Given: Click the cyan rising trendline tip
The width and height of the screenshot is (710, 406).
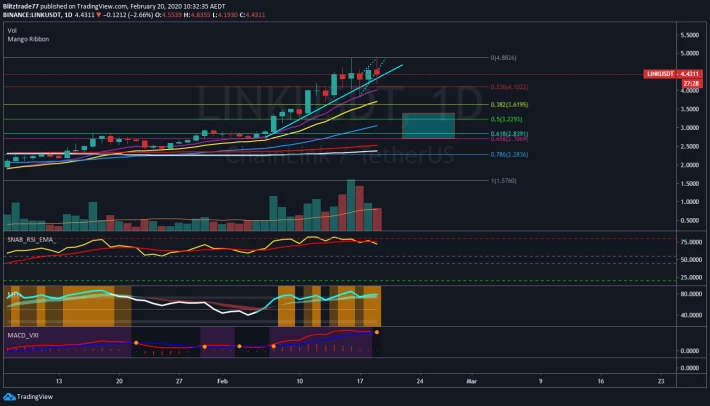Looking at the screenshot, I should point(401,66).
